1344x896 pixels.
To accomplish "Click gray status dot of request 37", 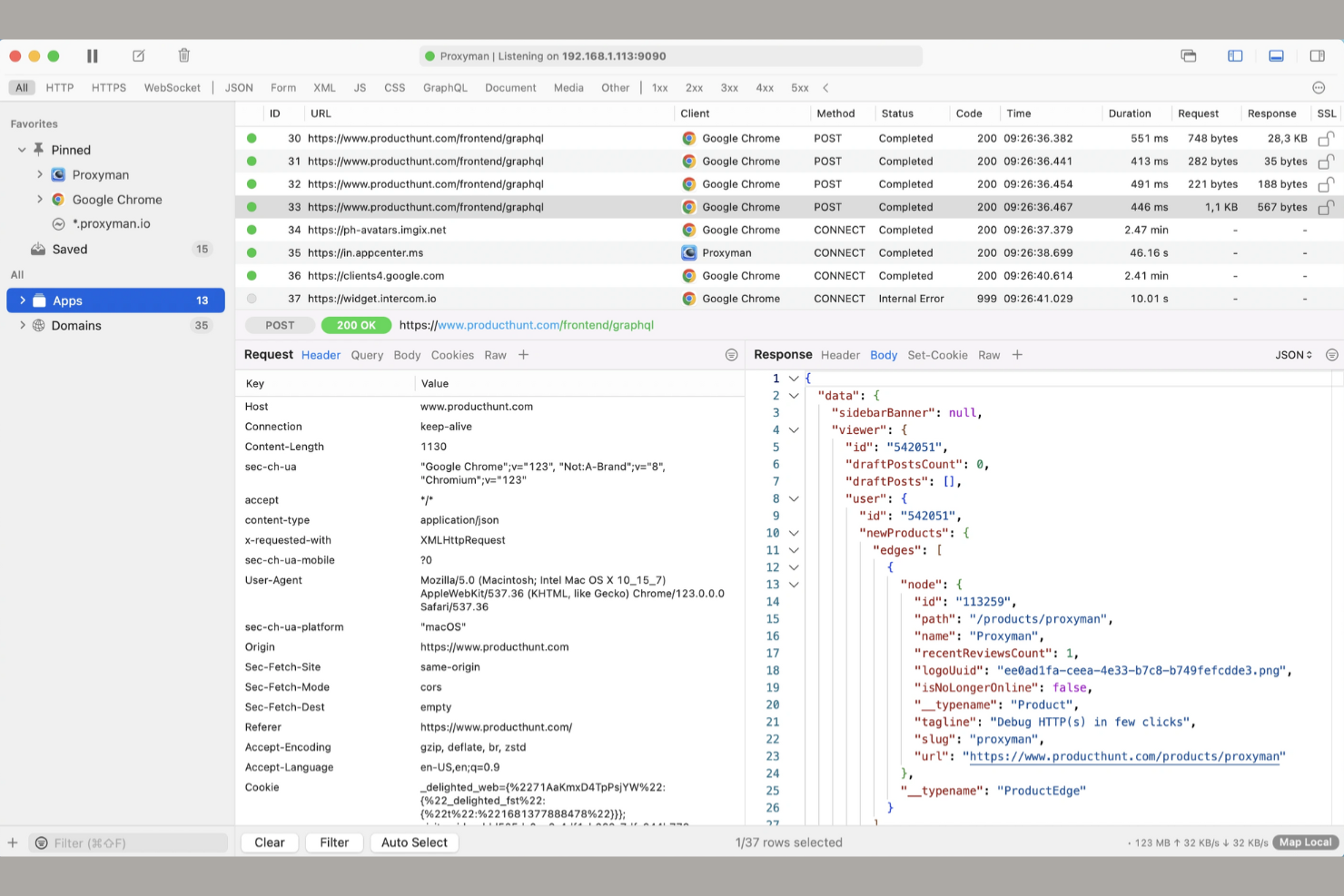I will 252,299.
